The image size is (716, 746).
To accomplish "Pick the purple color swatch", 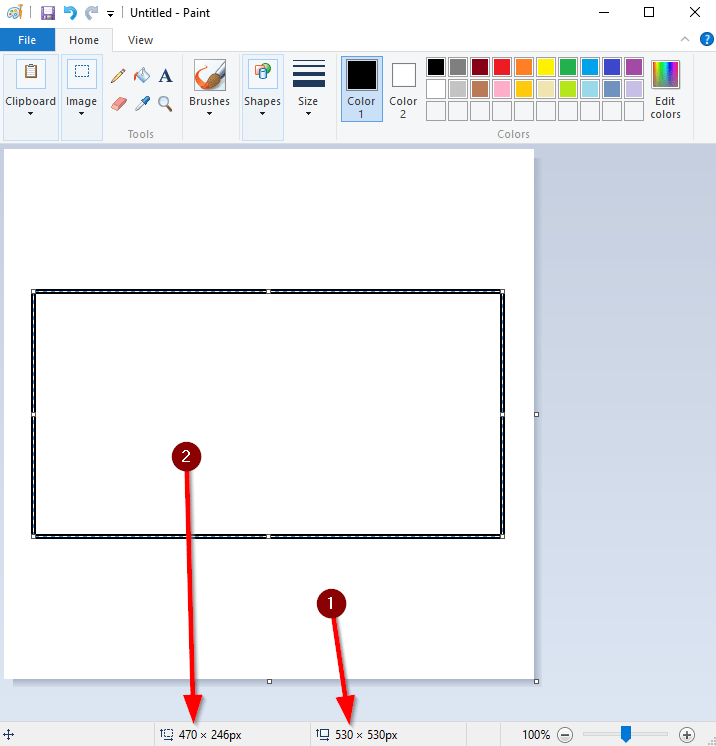I will coord(634,67).
